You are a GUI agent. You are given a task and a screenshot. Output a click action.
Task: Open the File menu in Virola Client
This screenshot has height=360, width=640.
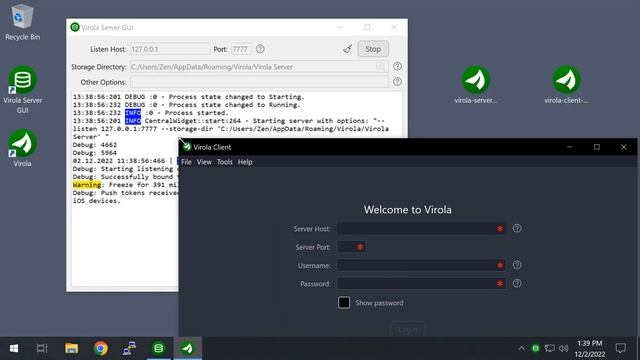186,162
